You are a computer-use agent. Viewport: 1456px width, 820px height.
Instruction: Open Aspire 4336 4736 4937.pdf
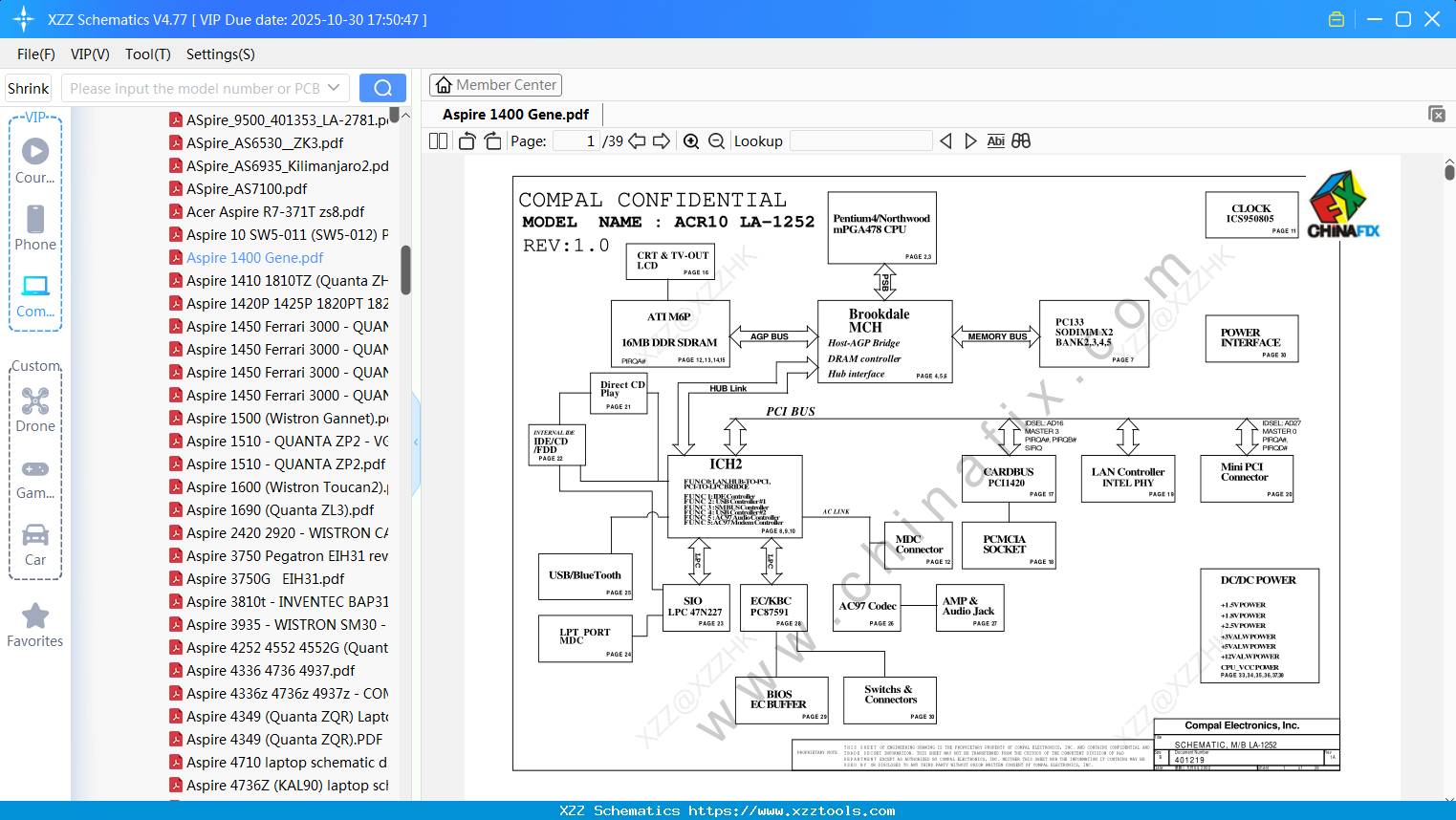coord(262,671)
